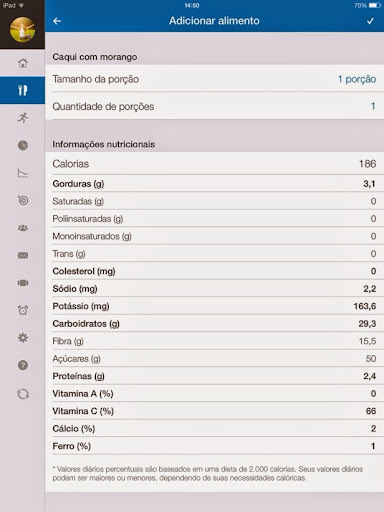Image resolution: width=384 pixels, height=512 pixels.
Task: Tap the user profile picture
Action: click(x=22, y=30)
